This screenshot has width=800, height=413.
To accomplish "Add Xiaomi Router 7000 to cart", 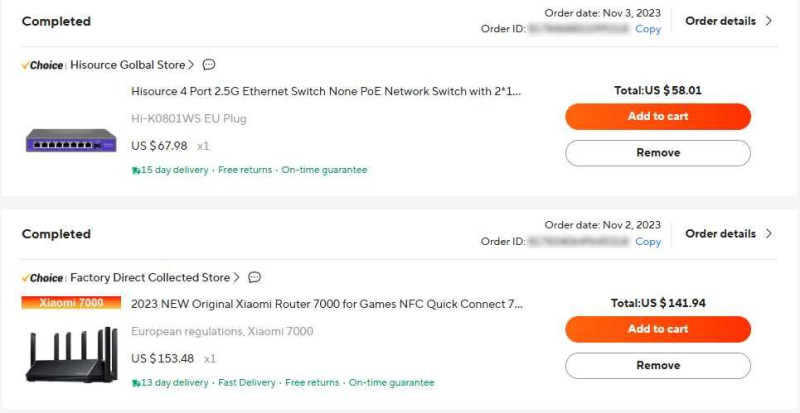I will point(658,329).
